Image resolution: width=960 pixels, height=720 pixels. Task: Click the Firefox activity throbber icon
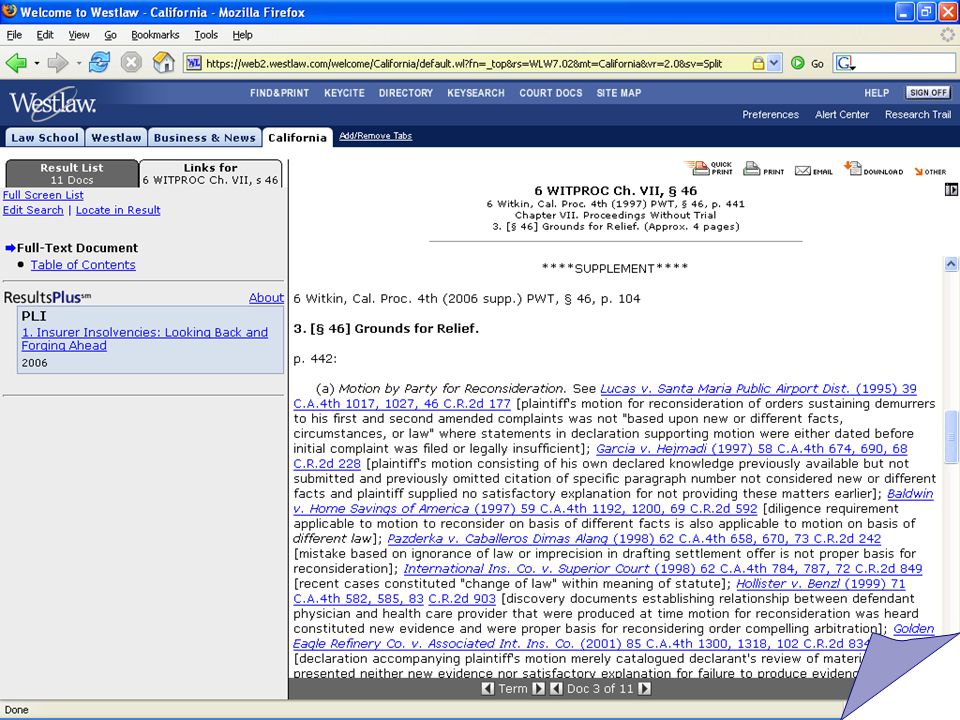[x=948, y=35]
